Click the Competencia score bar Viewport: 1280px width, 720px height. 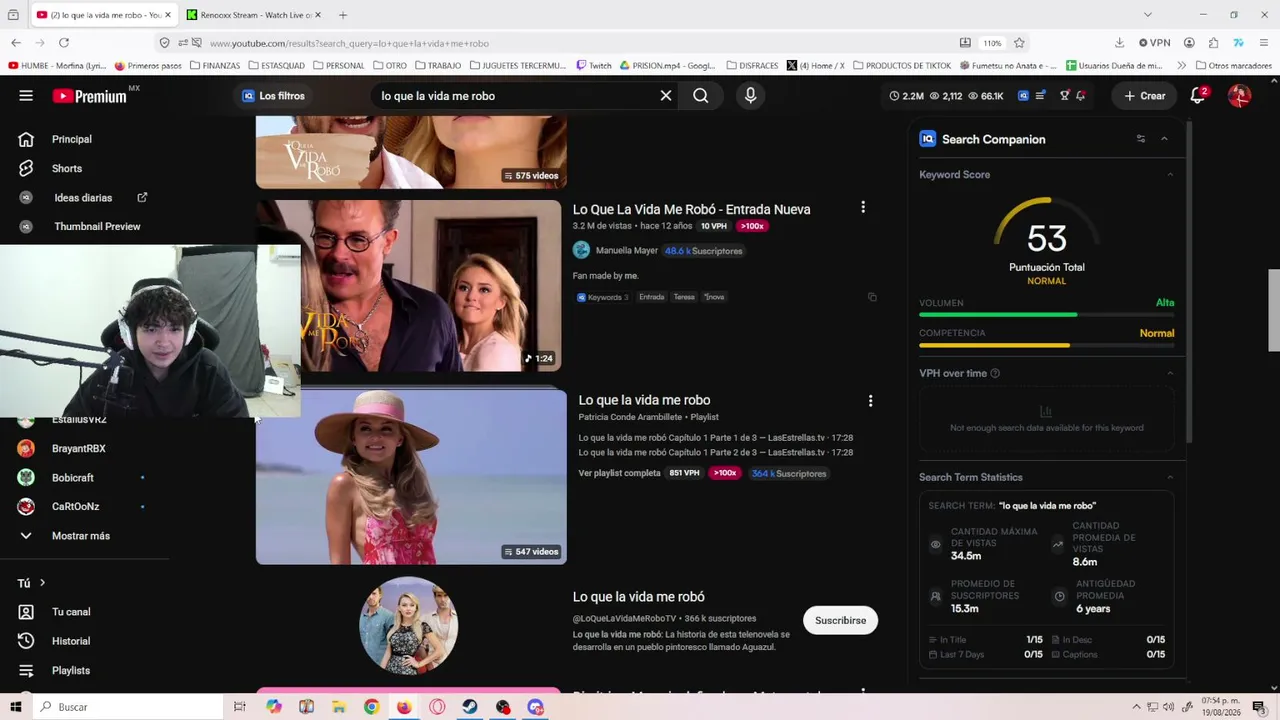pyautogui.click(x=1047, y=346)
